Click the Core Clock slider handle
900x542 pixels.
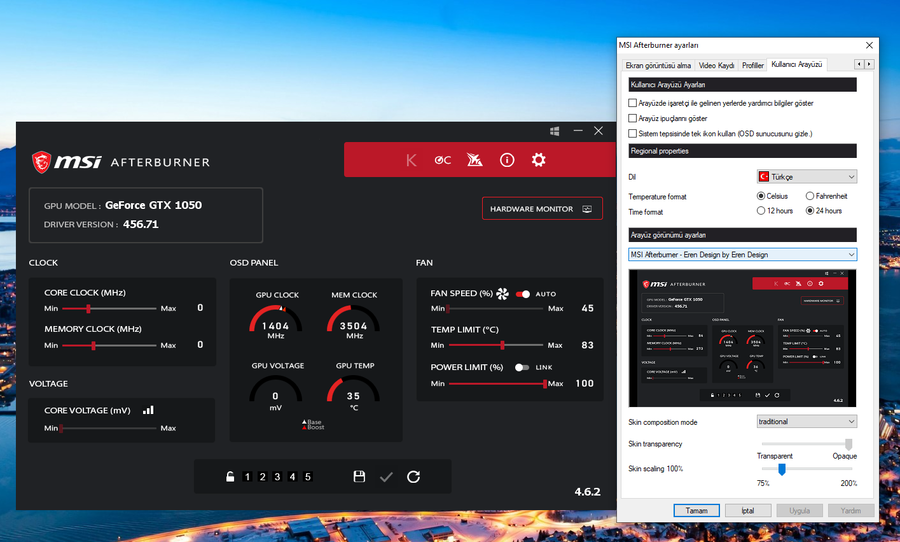[x=88, y=308]
